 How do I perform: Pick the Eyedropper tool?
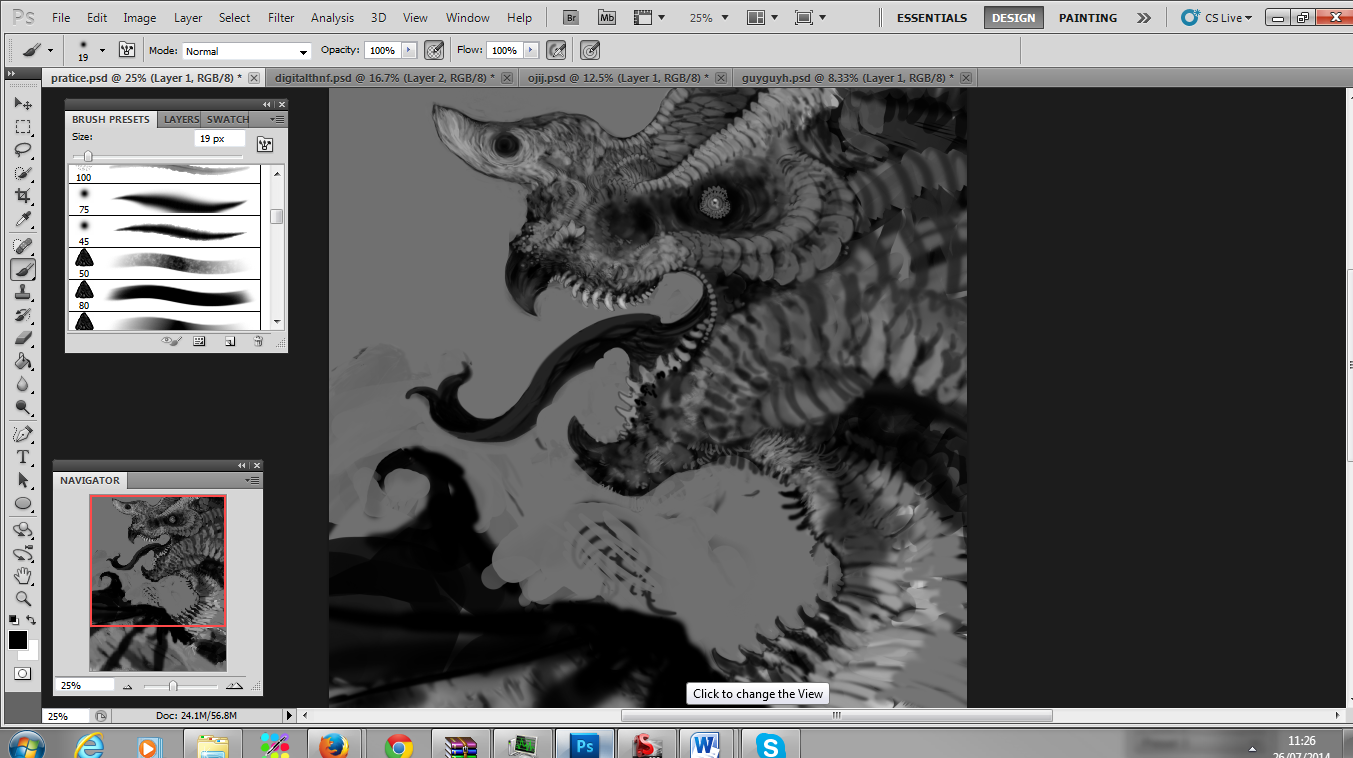coord(23,220)
